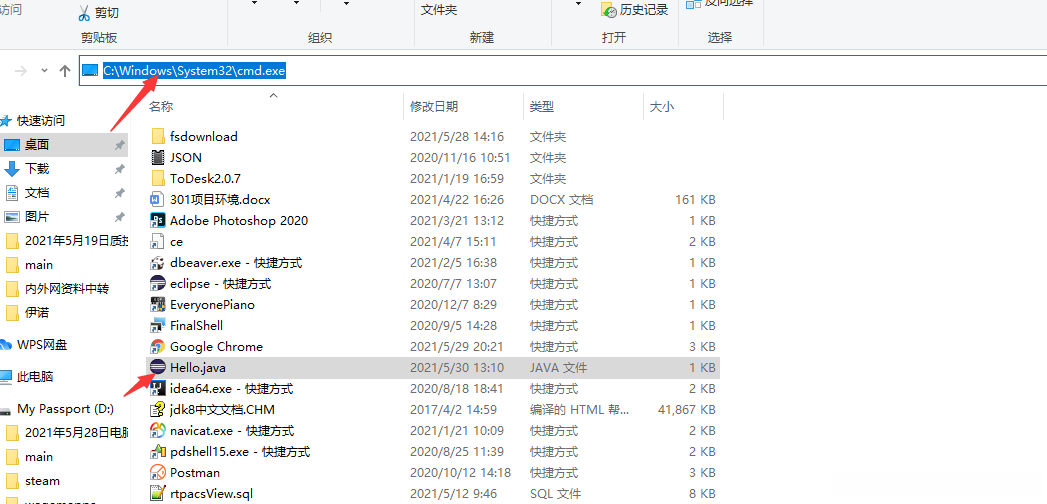
Task: Select the 'DOCX 文档' type cell
Action: (562, 200)
